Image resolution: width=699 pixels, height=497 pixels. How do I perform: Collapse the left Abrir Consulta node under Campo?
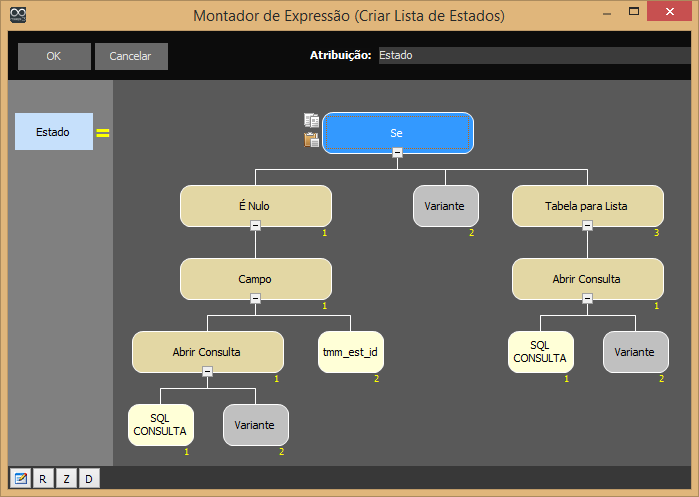pos(207,371)
